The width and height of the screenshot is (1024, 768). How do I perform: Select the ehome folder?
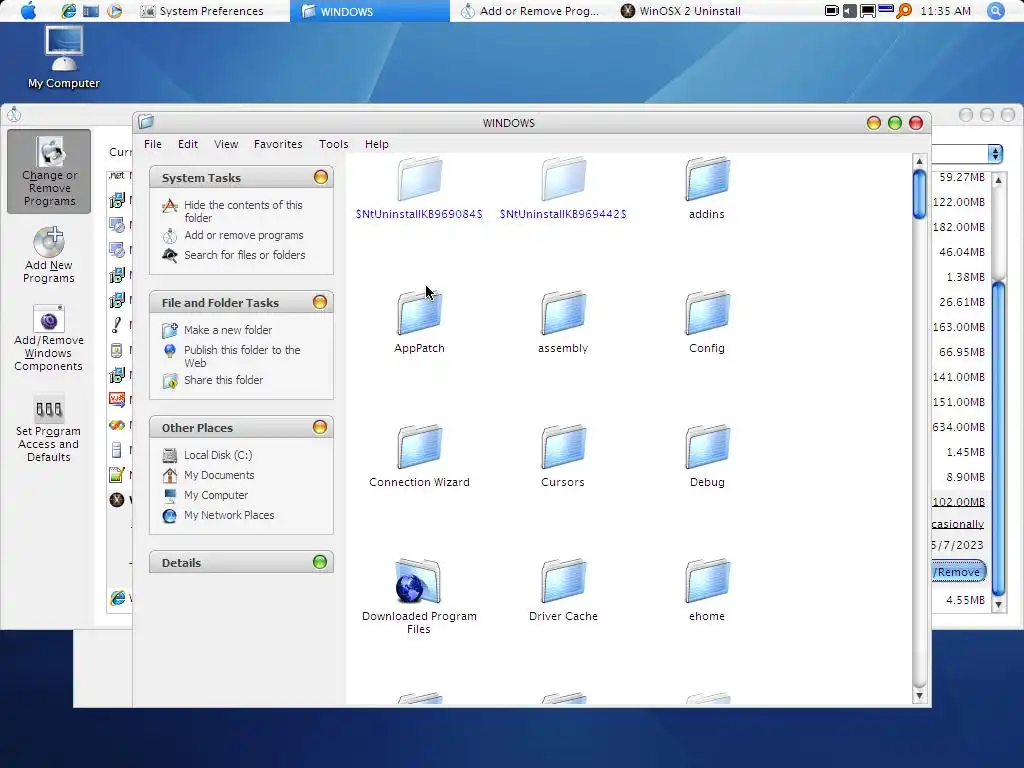tap(707, 590)
